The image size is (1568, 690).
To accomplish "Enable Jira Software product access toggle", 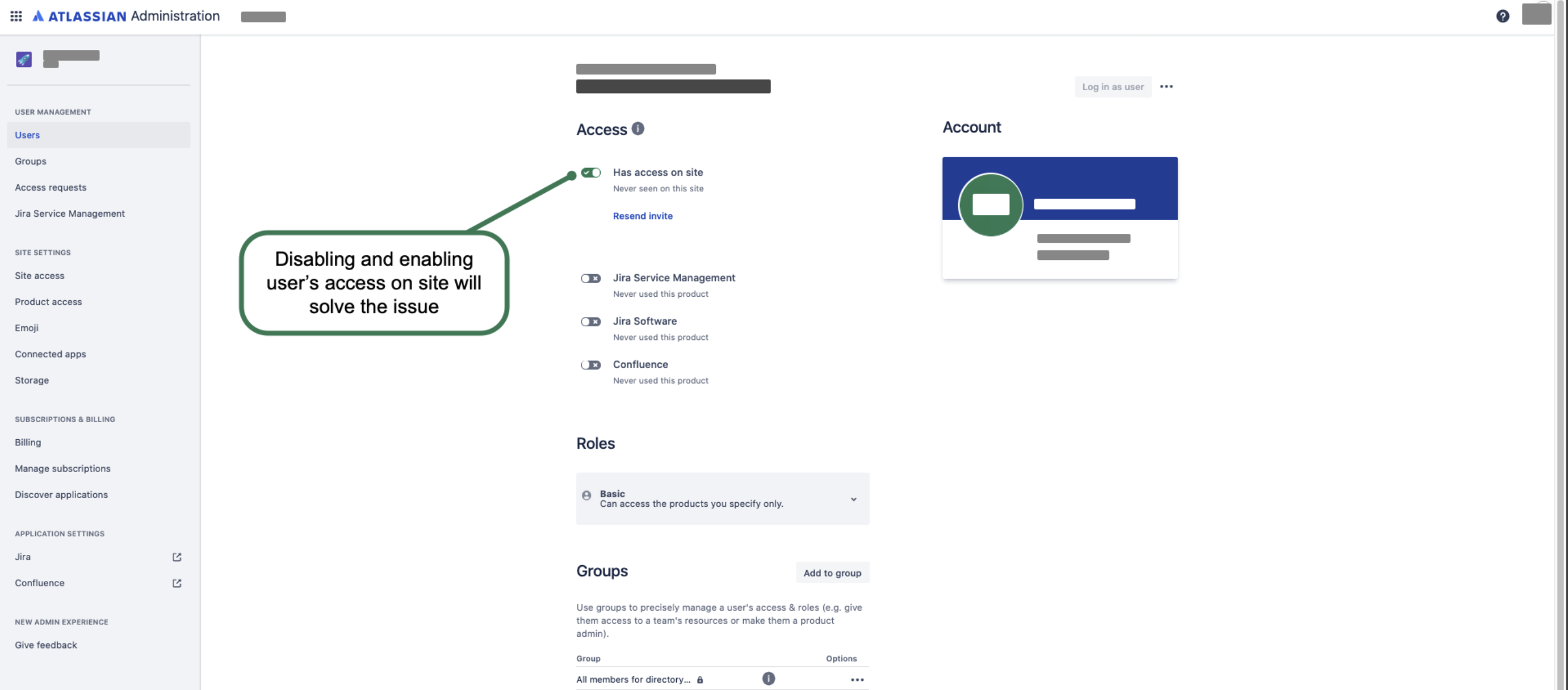I will point(590,321).
